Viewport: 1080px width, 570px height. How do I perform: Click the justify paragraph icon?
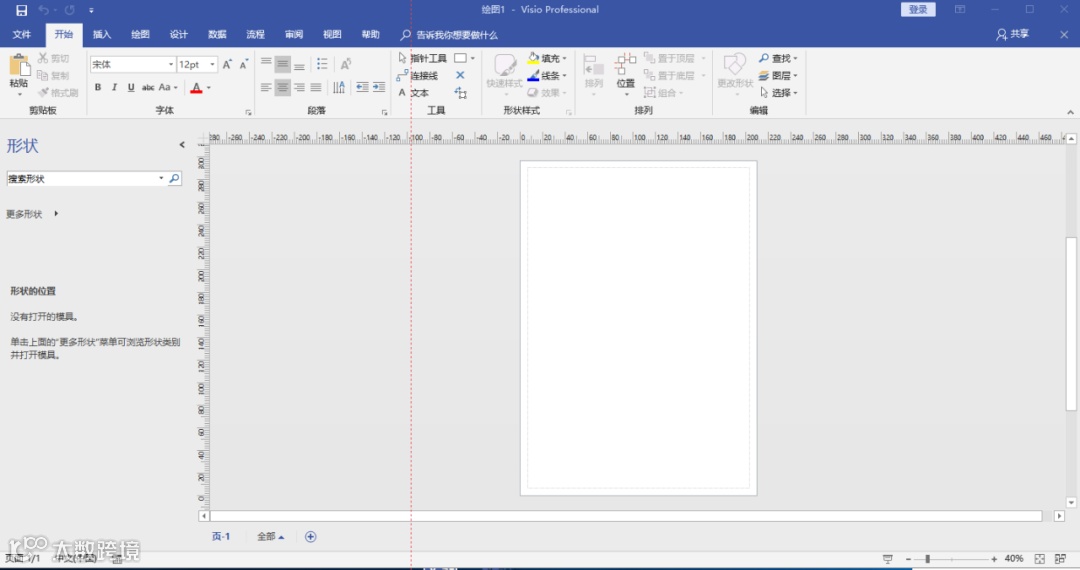315,87
